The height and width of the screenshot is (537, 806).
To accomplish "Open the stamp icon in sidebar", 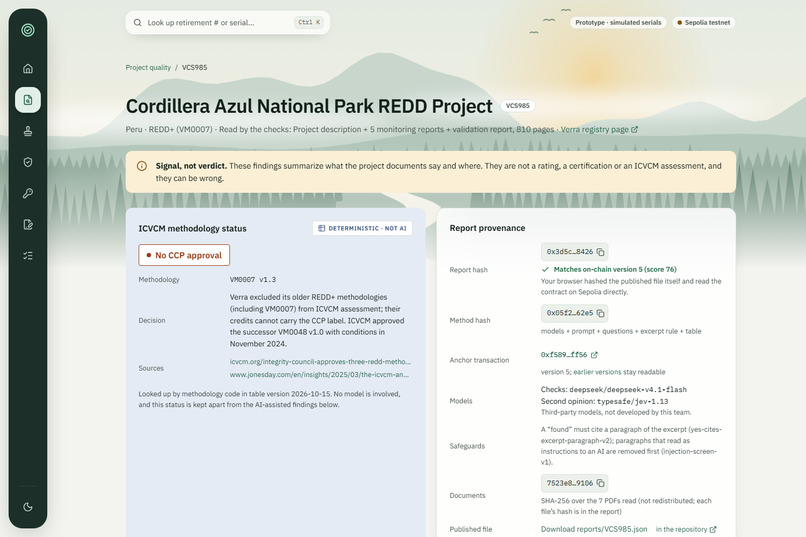I will [x=28, y=131].
